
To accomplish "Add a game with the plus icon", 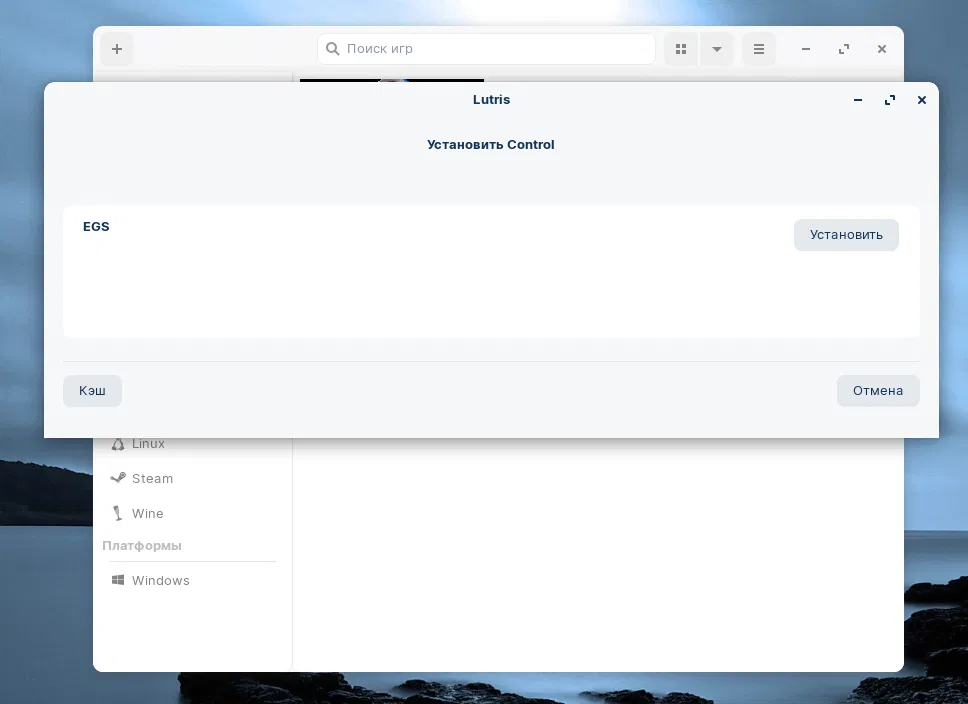I will tap(117, 49).
